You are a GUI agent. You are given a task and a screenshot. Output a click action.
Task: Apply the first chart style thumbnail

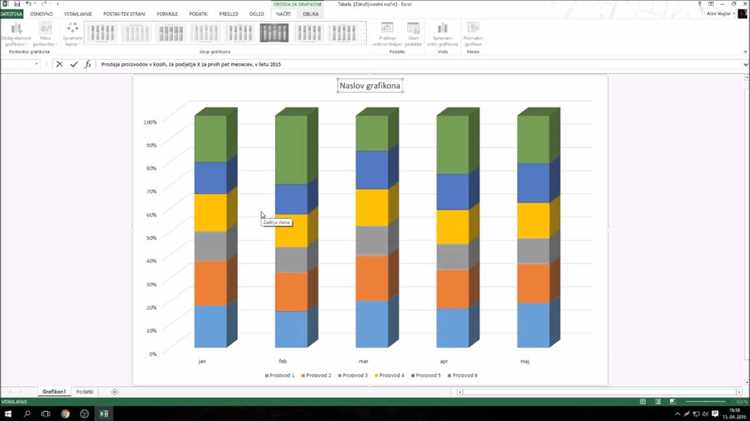(102, 33)
